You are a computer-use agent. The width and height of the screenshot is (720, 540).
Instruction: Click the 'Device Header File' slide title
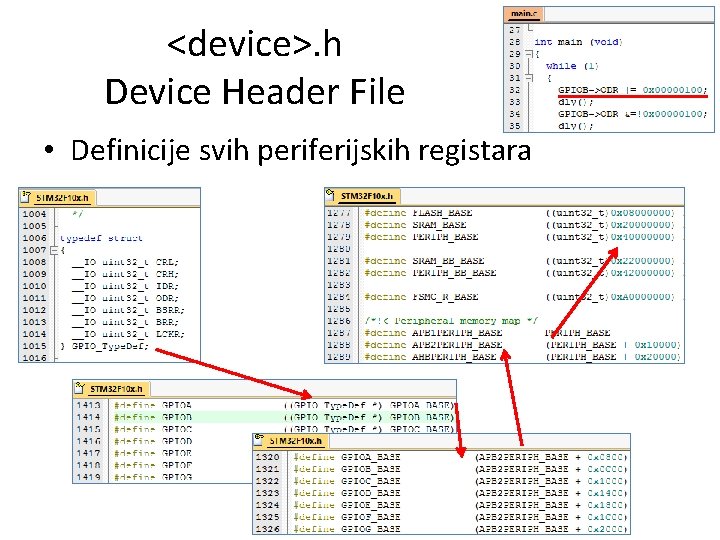point(255,91)
